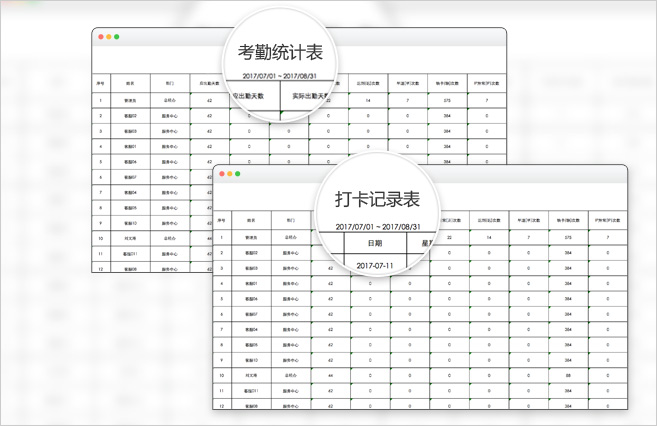Maximize the front window with the green button
This screenshot has width=657, height=426.
[x=238, y=174]
